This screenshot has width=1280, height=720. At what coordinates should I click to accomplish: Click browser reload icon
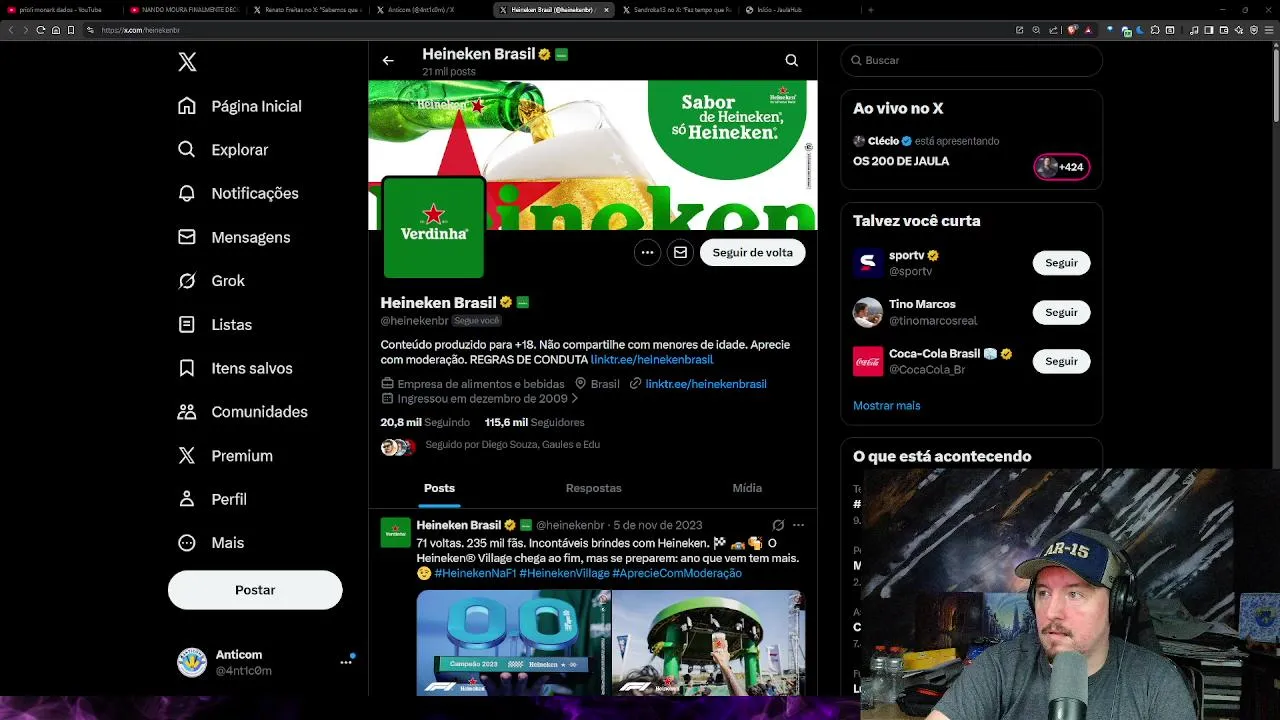(40, 30)
